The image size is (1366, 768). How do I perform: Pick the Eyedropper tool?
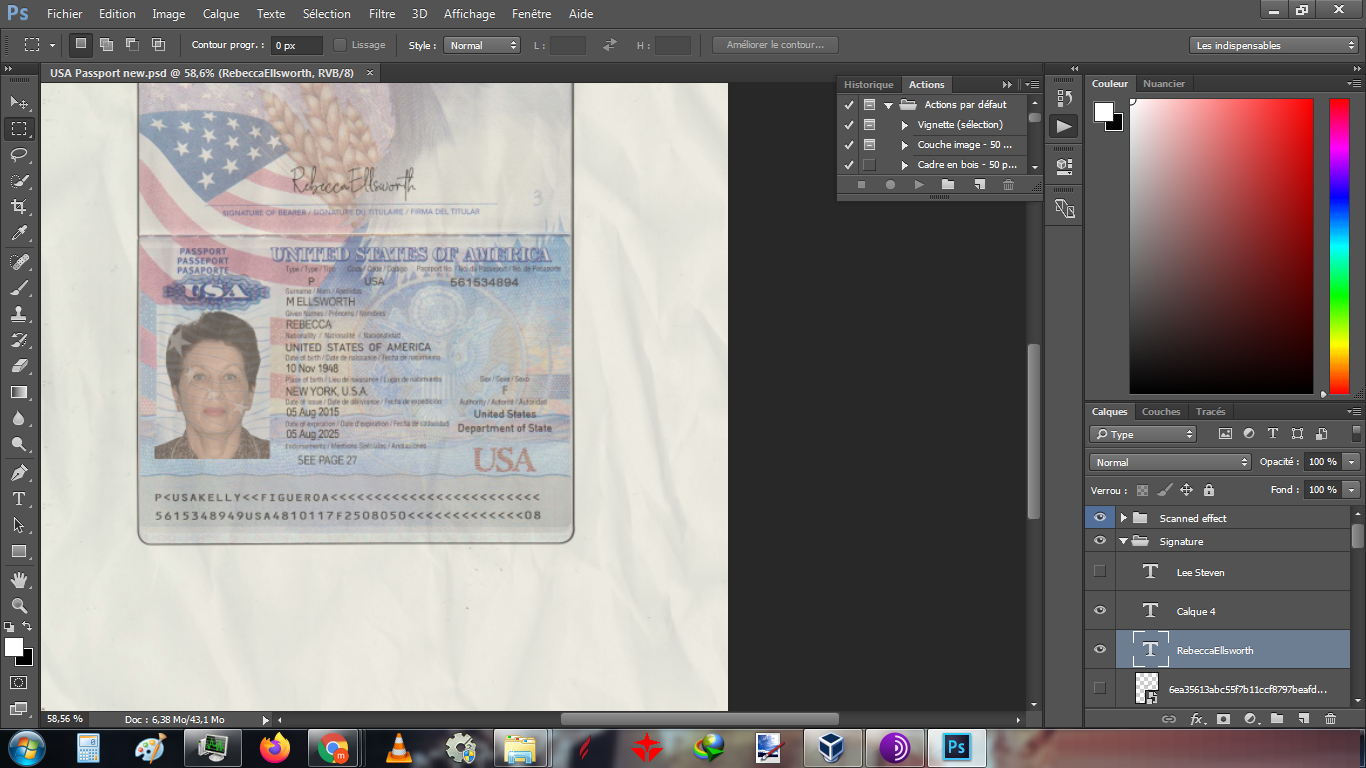click(x=19, y=233)
